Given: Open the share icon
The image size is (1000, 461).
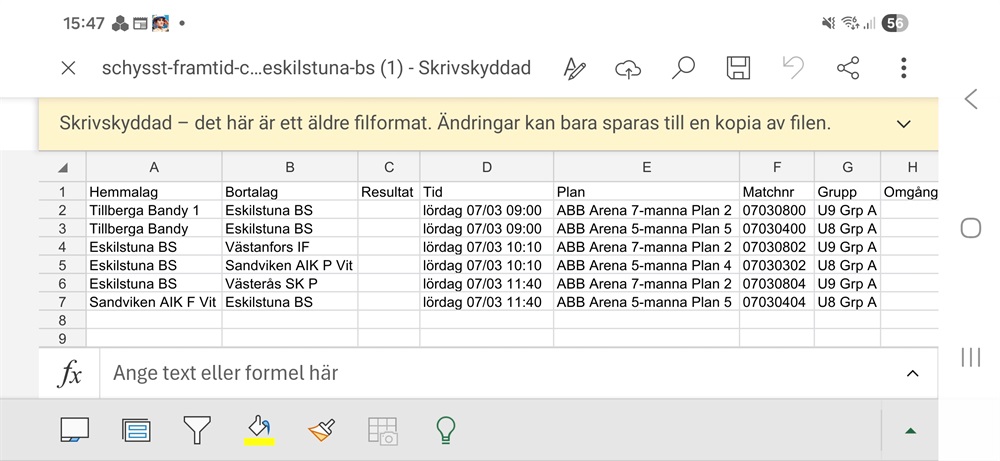Looking at the screenshot, I should tap(848, 68).
